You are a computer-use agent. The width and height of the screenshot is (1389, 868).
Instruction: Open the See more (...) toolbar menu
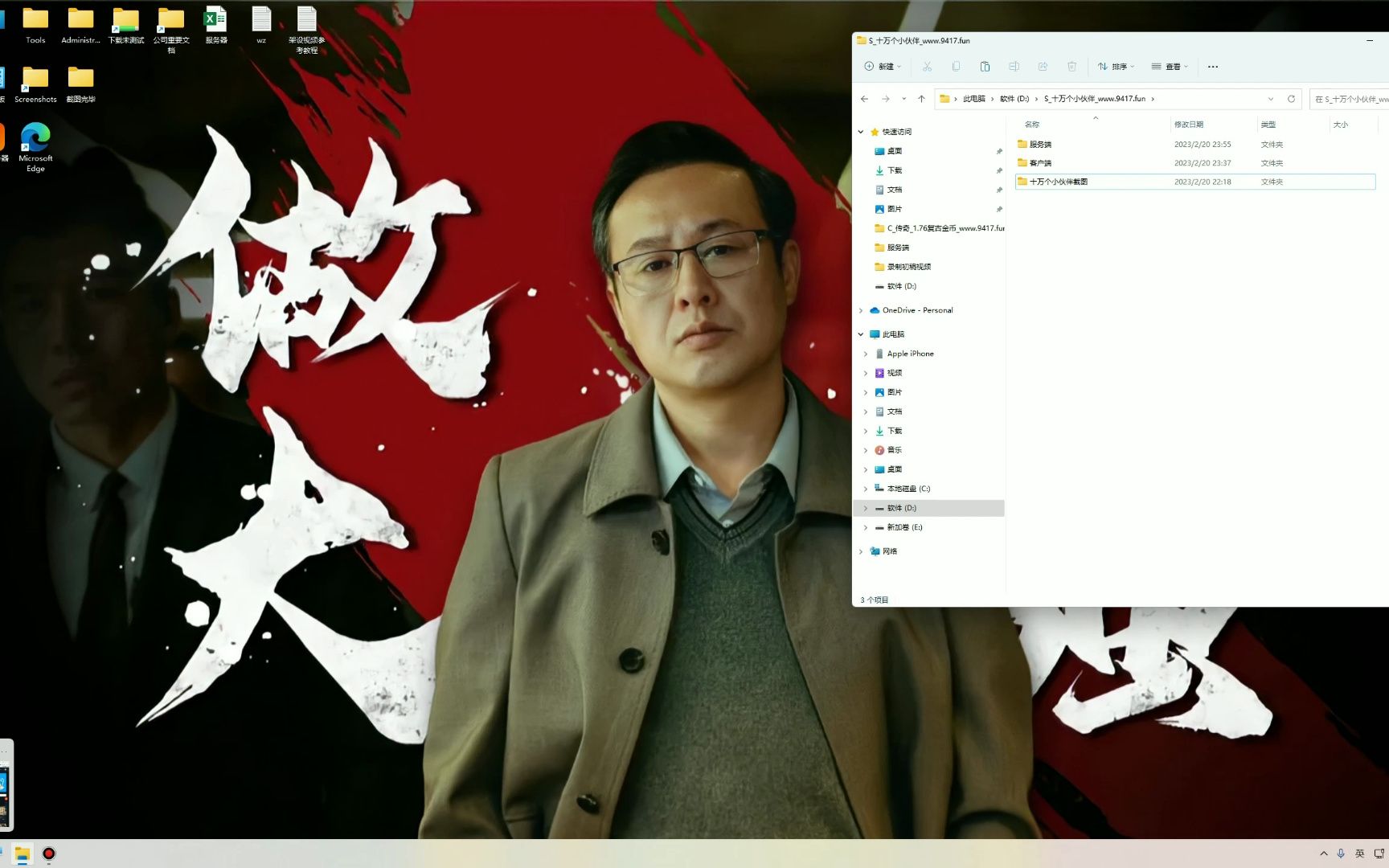click(x=1212, y=67)
